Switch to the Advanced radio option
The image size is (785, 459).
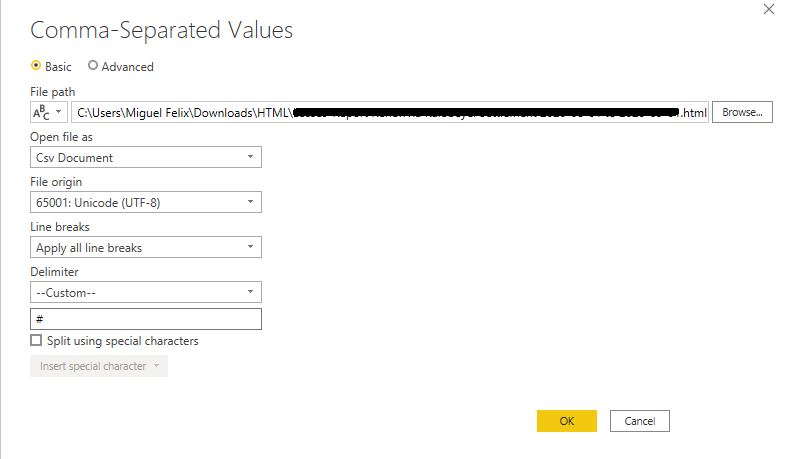tap(94, 66)
